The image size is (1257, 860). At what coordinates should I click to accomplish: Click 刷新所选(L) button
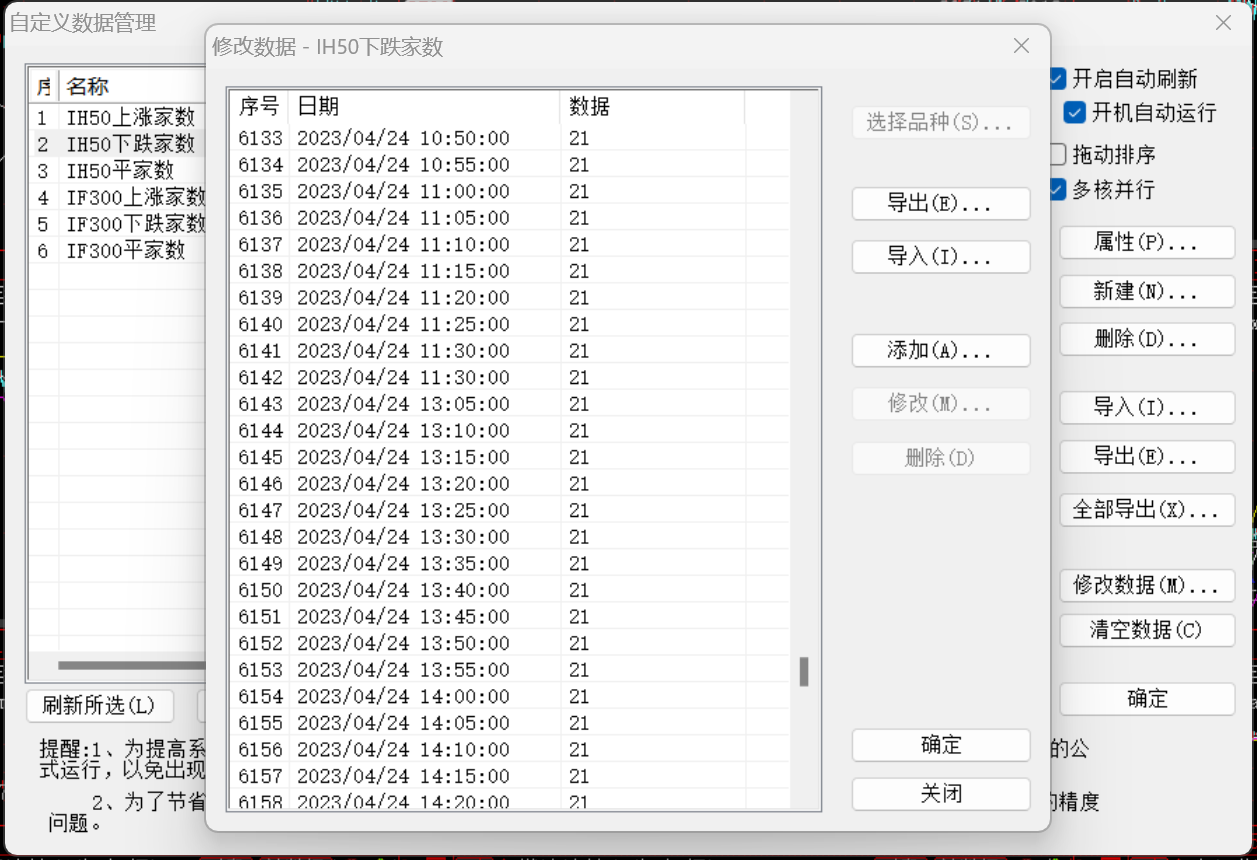click(x=100, y=706)
